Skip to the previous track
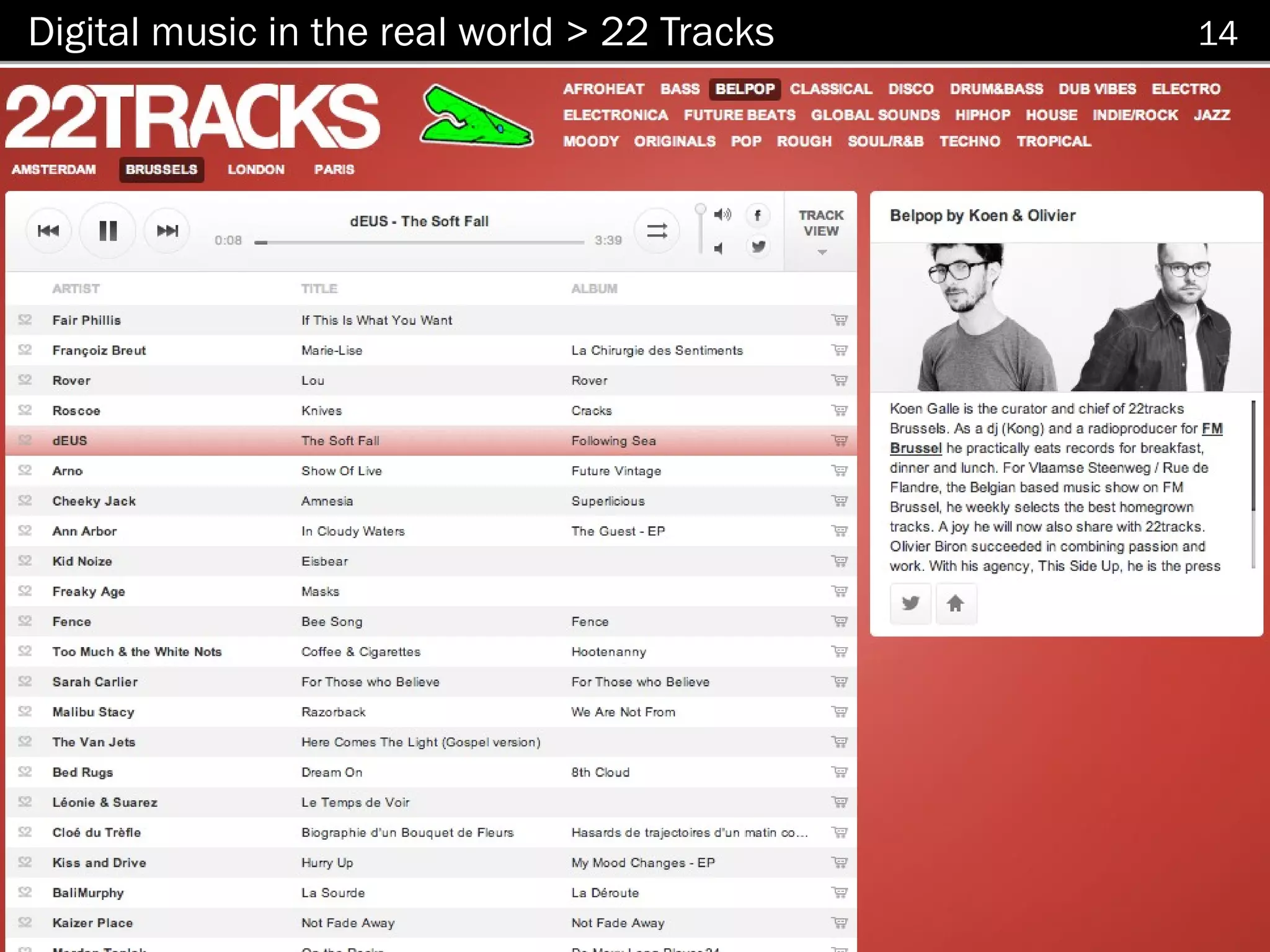1270x952 pixels. pyautogui.click(x=48, y=231)
